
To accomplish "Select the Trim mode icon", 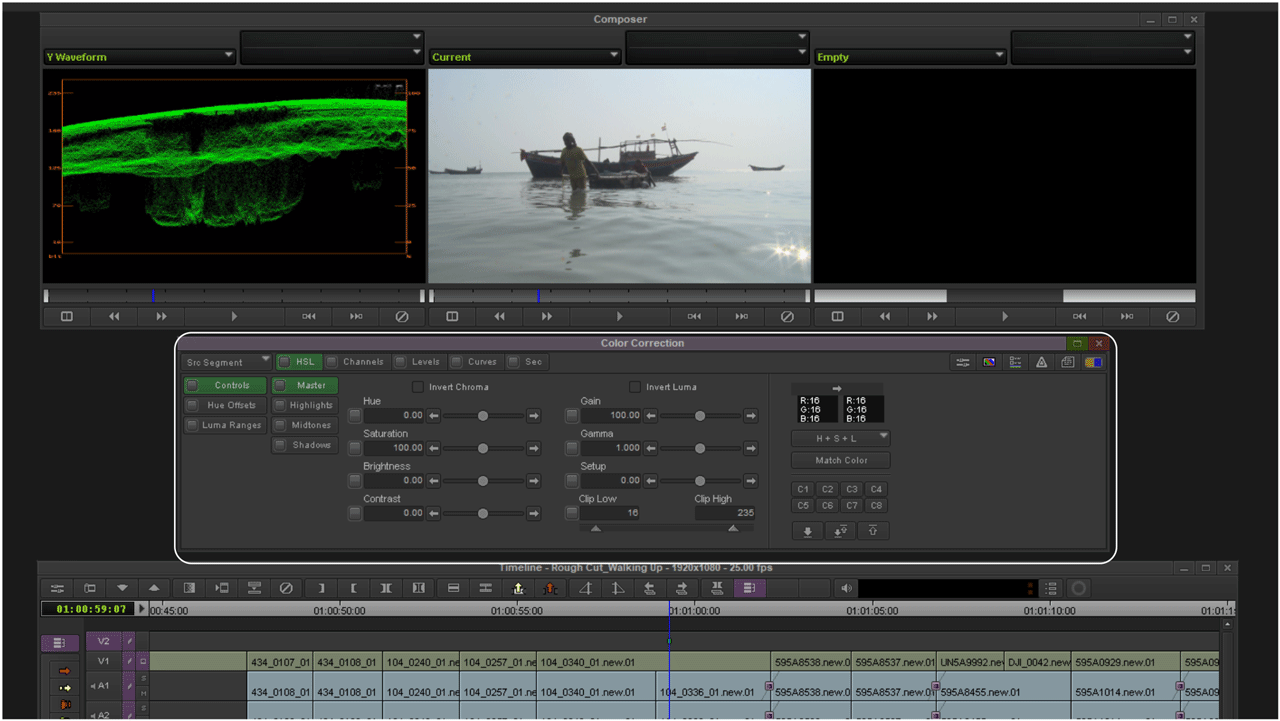I will (x=717, y=588).
